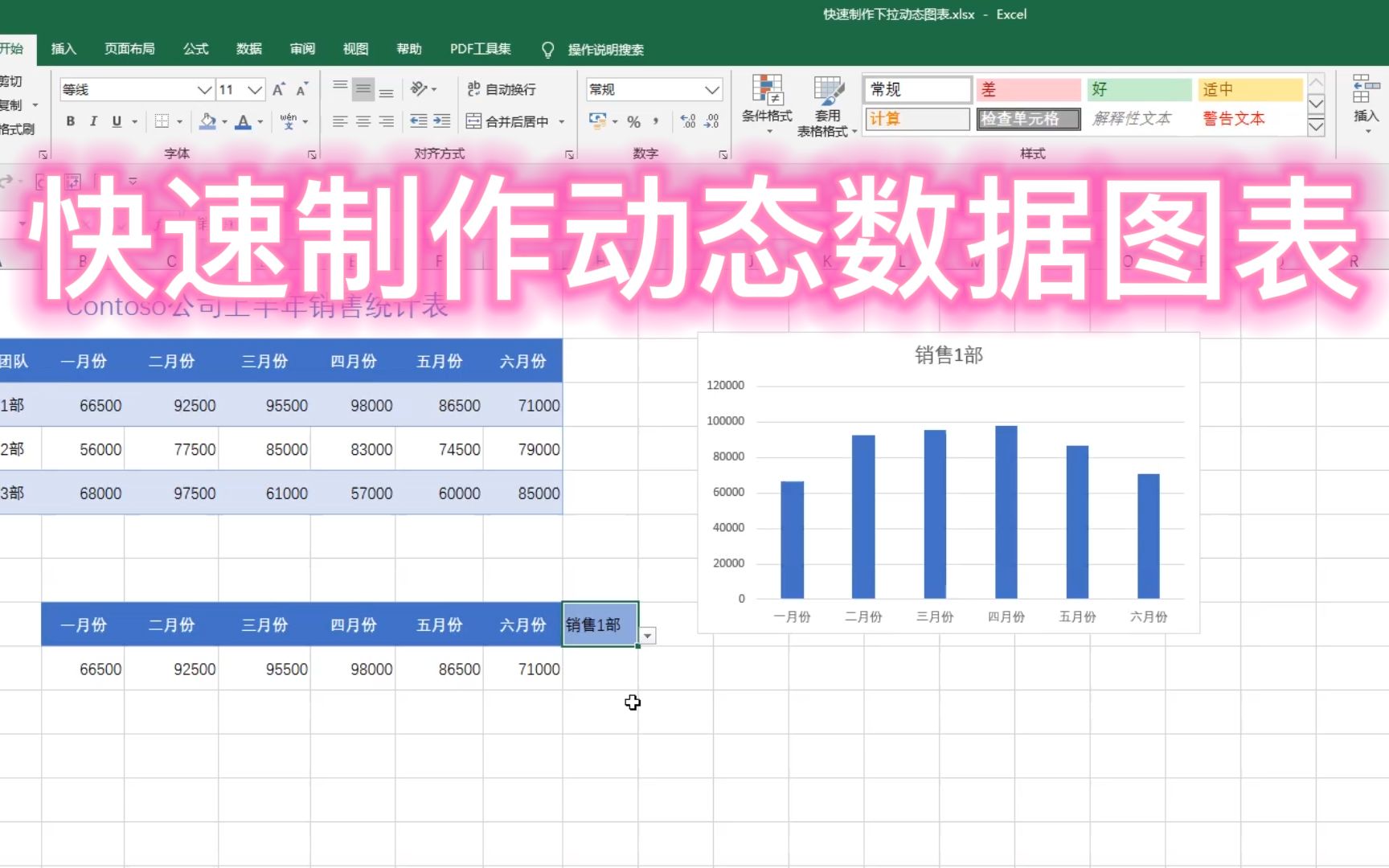Open the 对齐方式 group dialog launcher
The image size is (1389, 868).
pyautogui.click(x=569, y=154)
